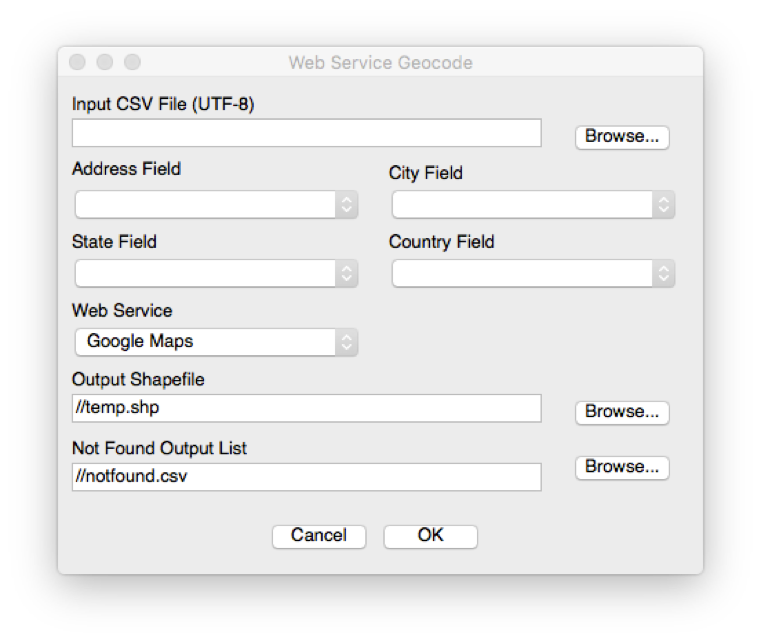Screen dimensions: 761x643
Task: Open the Address Field dropdown
Action: click(x=216, y=205)
